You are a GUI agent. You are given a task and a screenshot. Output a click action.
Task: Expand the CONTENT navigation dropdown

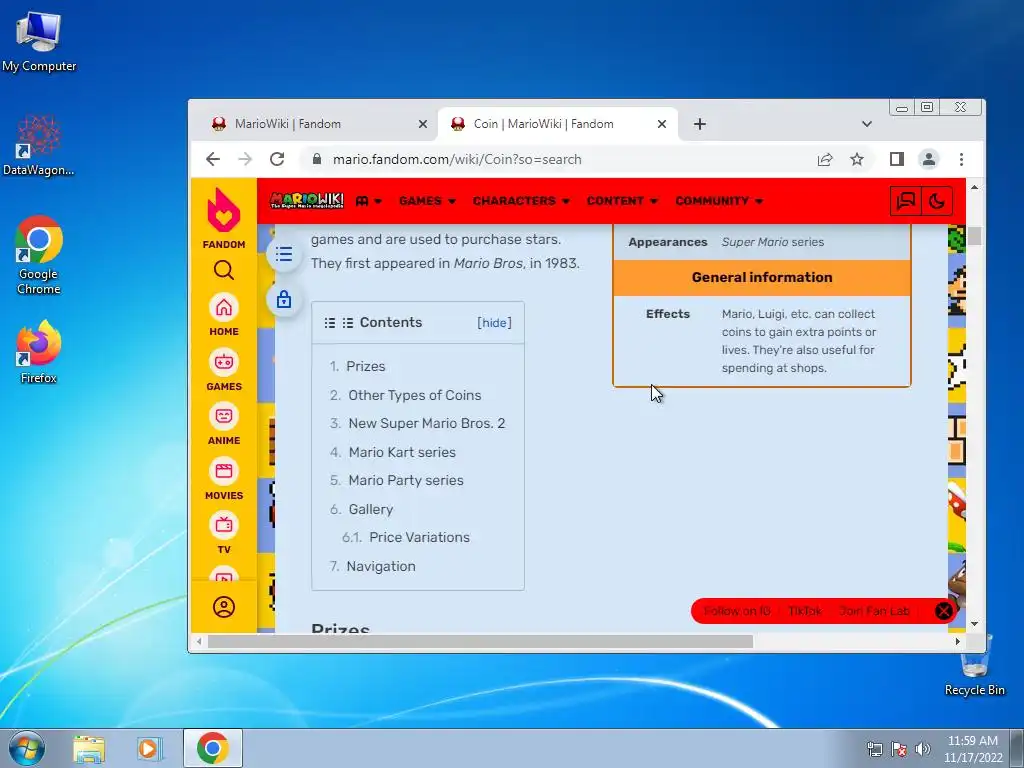click(622, 200)
